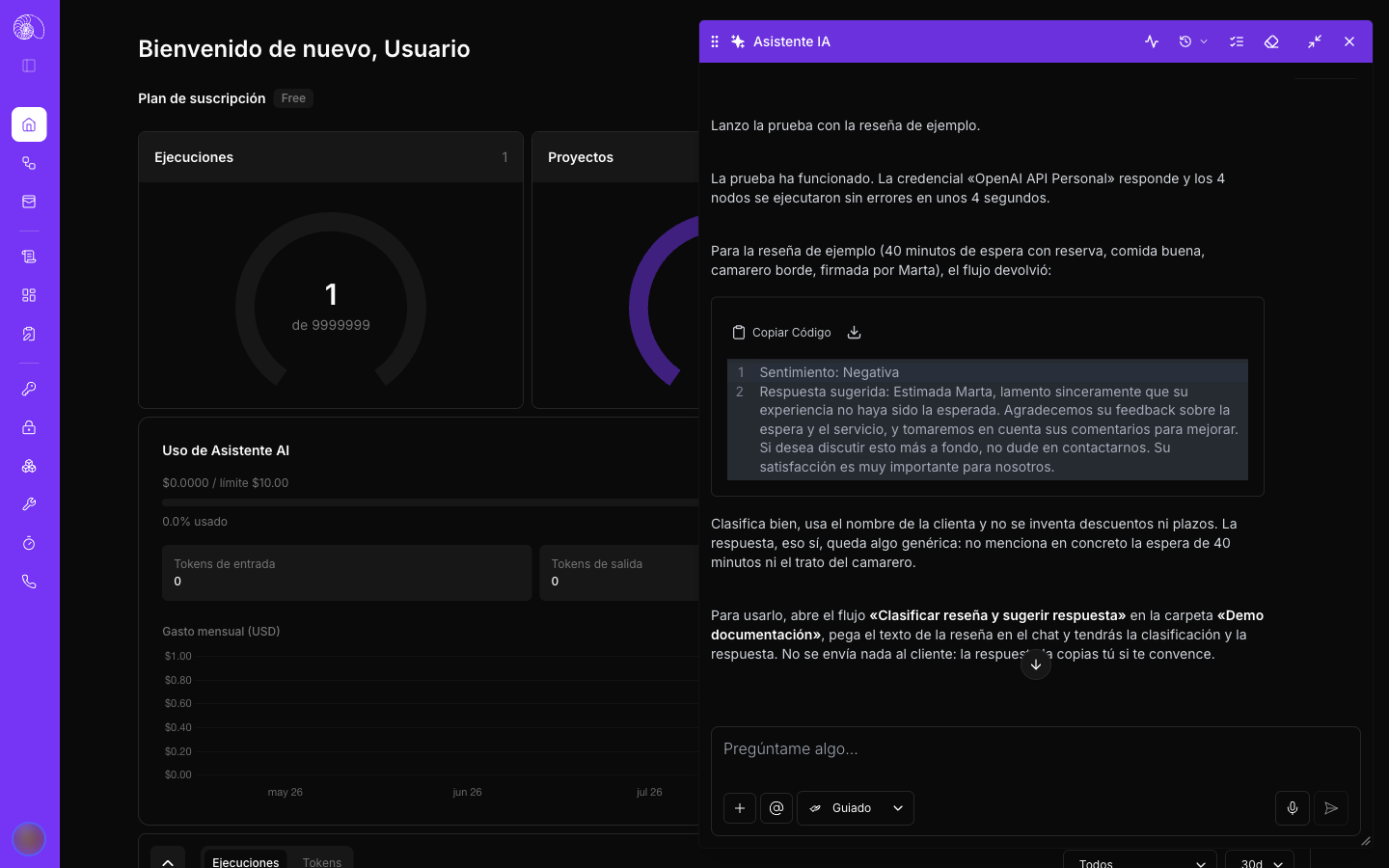Image resolution: width=1389 pixels, height=868 pixels.
Task: Go to the Home dashboard in the sidebar
Action: (x=29, y=124)
